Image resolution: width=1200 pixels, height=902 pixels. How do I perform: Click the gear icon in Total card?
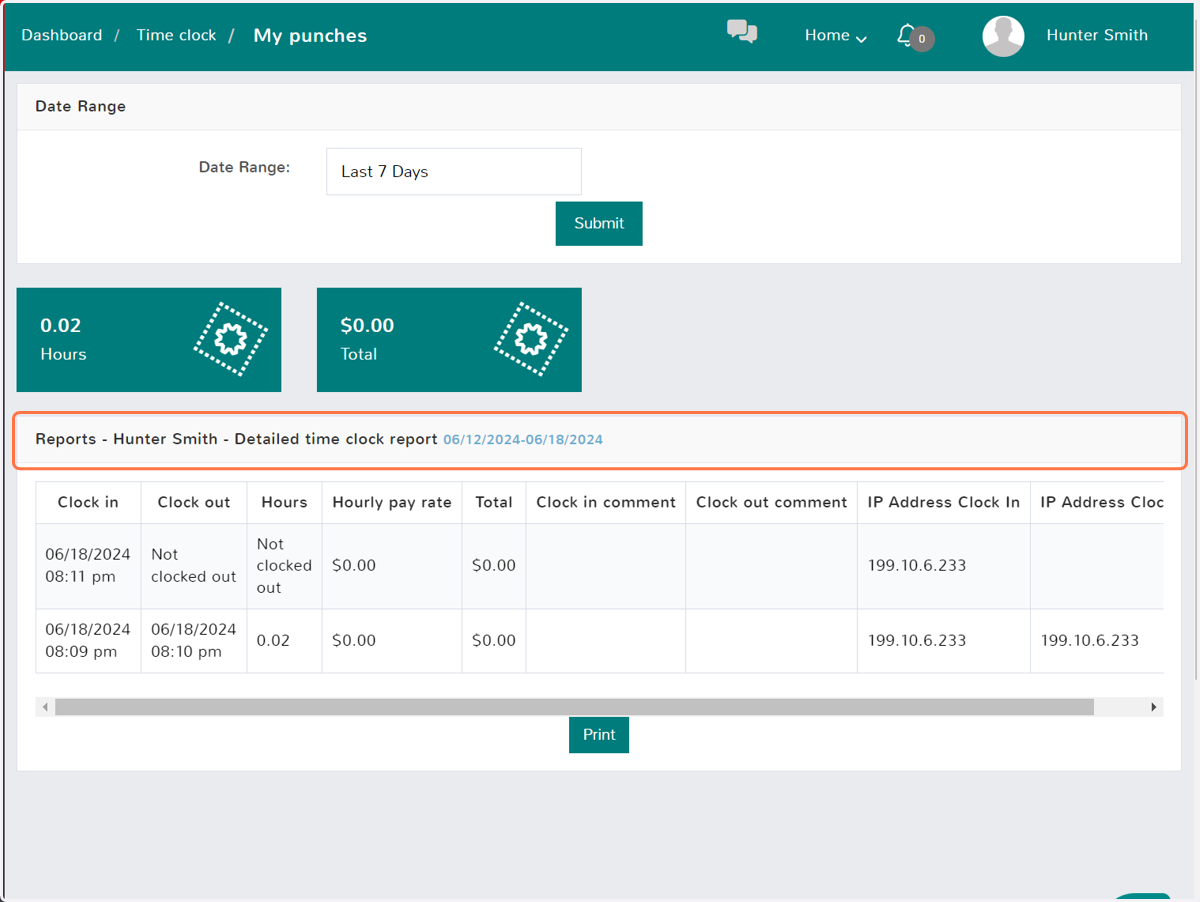pos(531,340)
